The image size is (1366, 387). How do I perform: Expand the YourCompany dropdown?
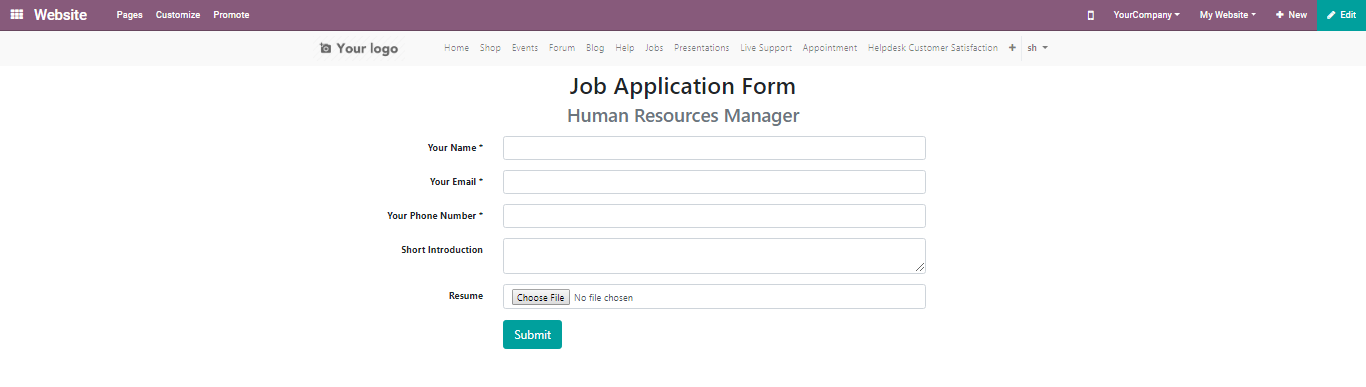click(x=1146, y=15)
